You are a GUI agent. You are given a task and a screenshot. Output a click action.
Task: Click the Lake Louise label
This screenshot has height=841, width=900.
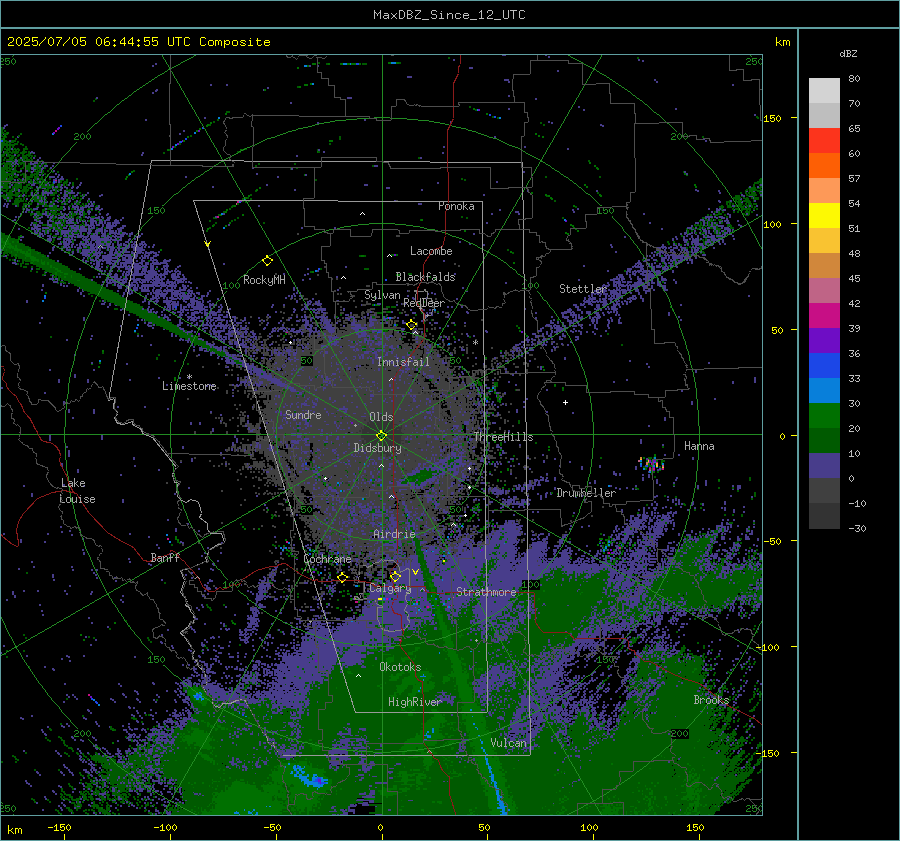[77, 491]
